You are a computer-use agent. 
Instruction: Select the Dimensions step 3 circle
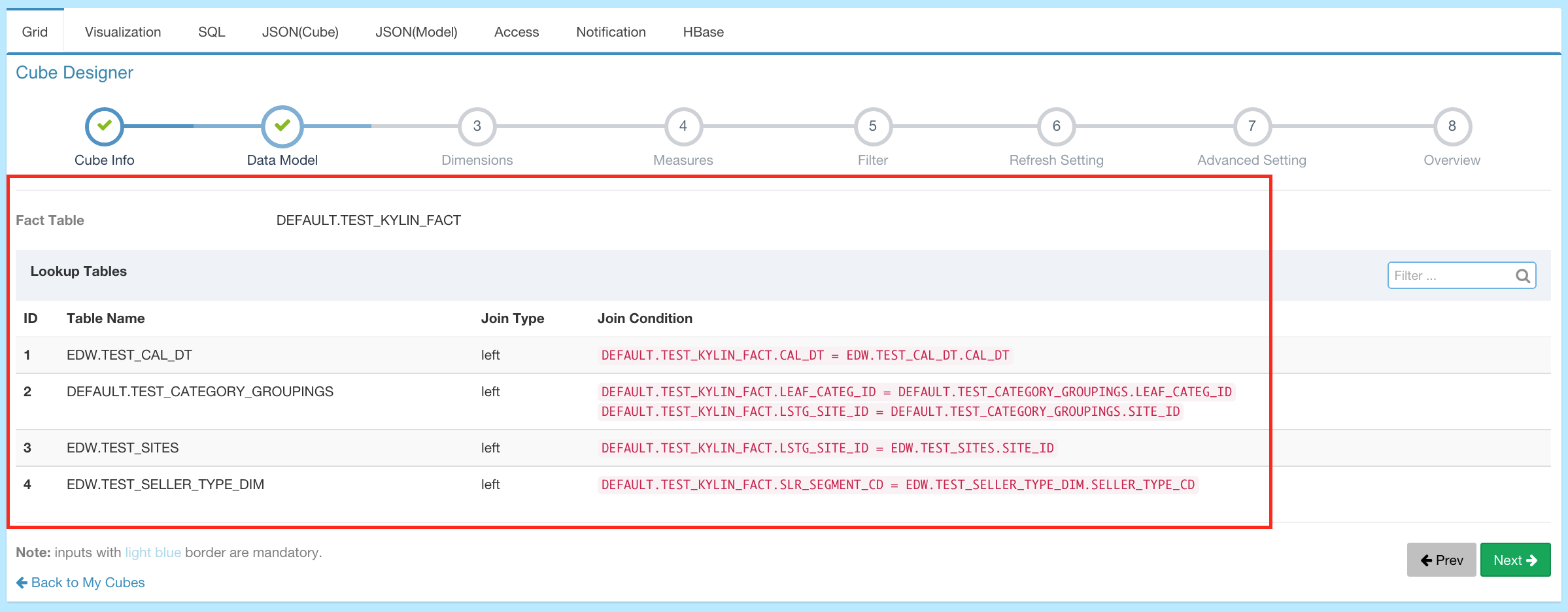coord(477,126)
